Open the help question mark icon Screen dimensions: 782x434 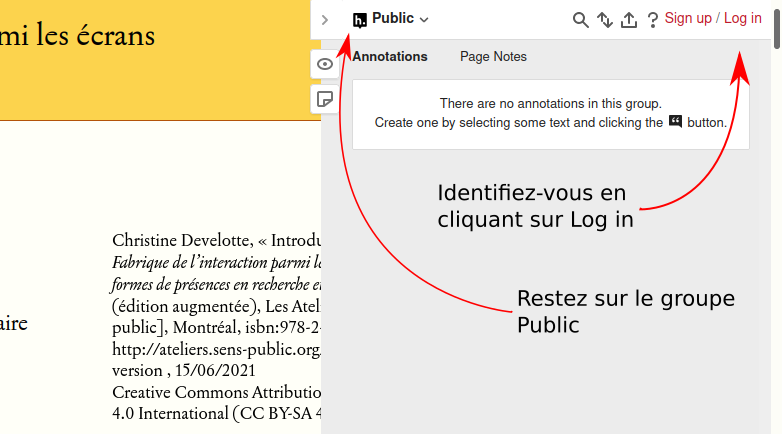tap(653, 19)
